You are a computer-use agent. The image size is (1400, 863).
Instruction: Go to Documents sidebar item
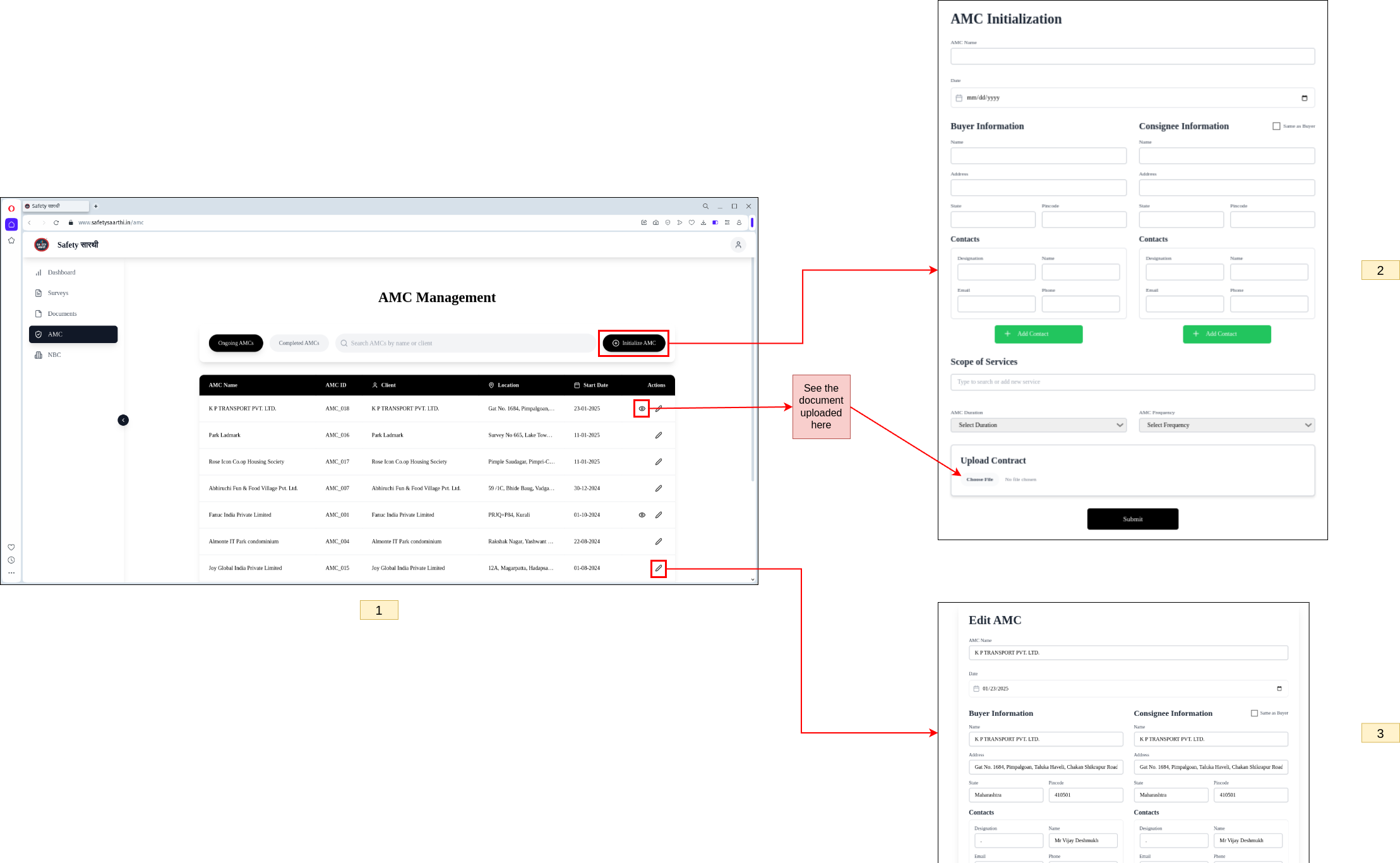pyautogui.click(x=62, y=314)
